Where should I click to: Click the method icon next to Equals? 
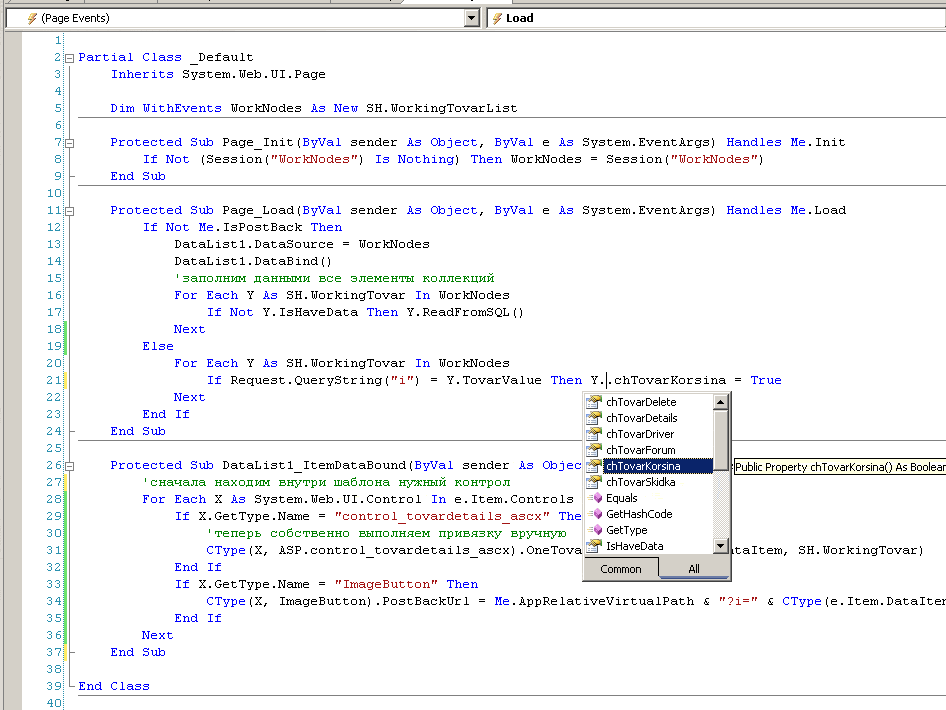coord(595,498)
